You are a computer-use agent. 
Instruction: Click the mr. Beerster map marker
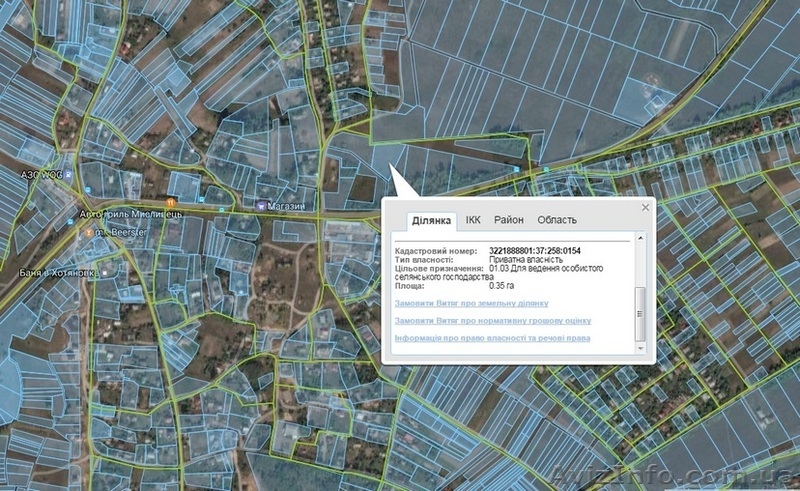click(89, 231)
